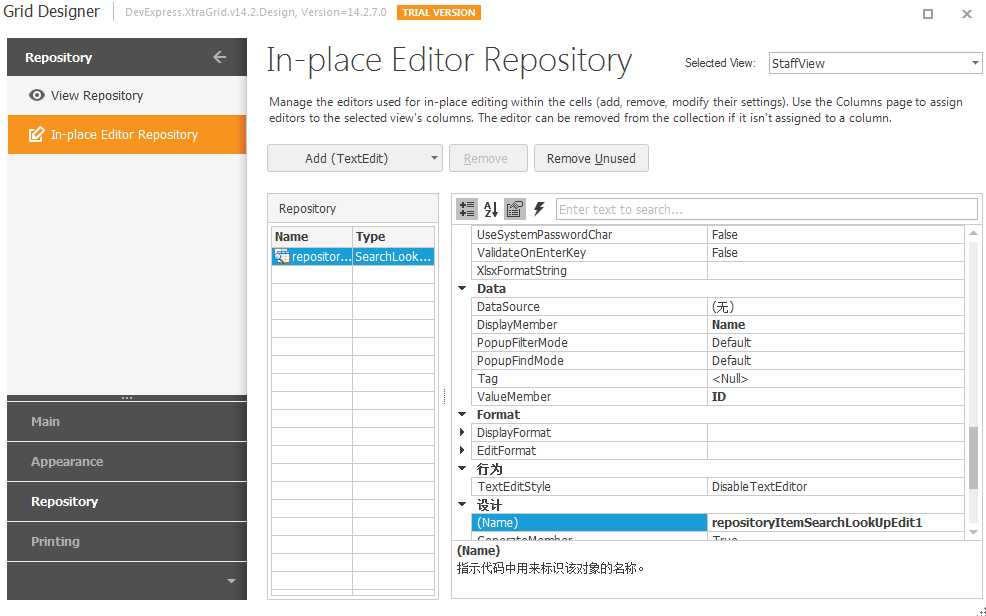Click property grid scroll up arrow
This screenshot has height=616, width=986.
[973, 233]
